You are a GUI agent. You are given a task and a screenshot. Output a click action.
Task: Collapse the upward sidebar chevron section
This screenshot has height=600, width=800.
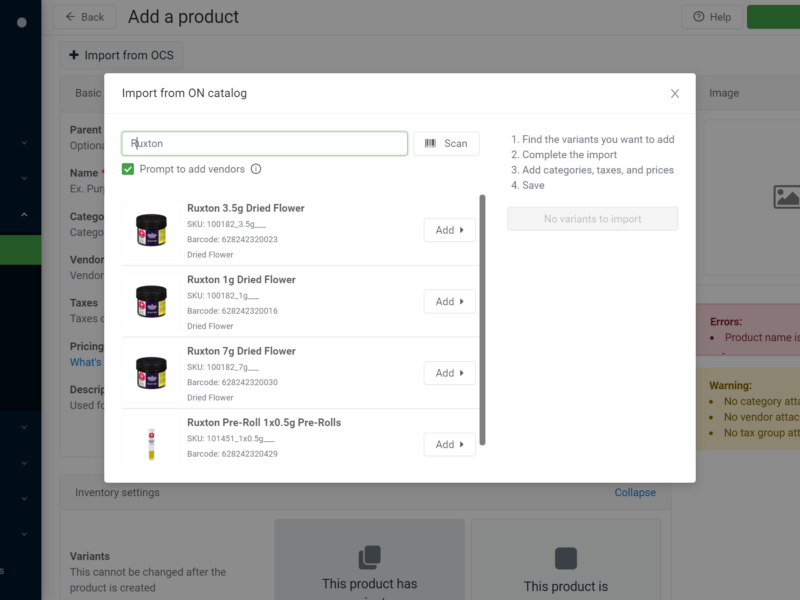[x=24, y=214]
